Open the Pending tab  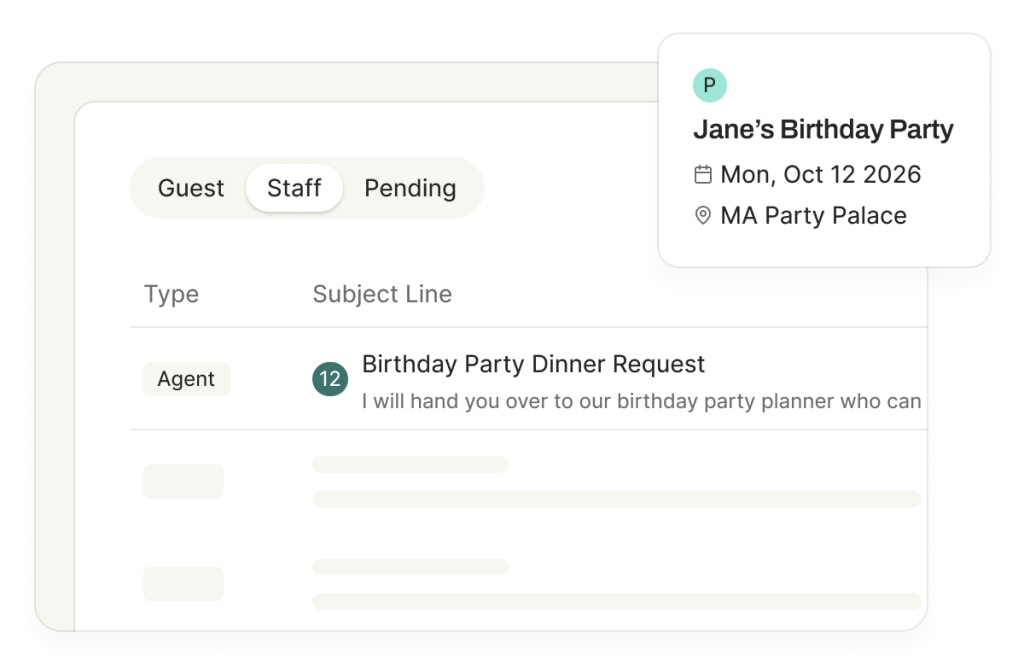click(x=410, y=188)
